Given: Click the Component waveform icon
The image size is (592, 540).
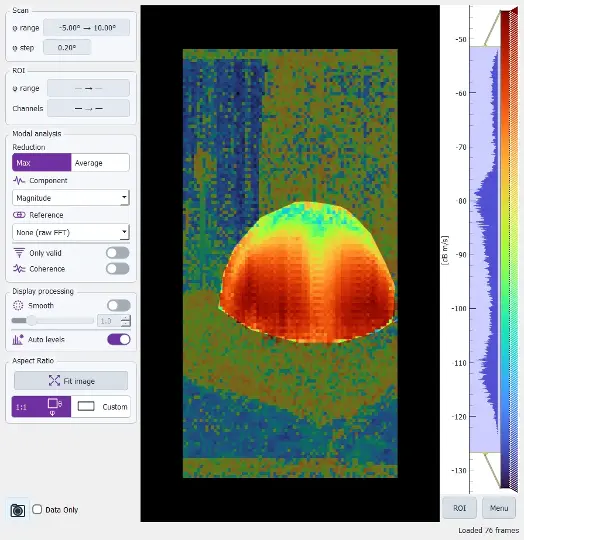Looking at the screenshot, I should (x=19, y=181).
